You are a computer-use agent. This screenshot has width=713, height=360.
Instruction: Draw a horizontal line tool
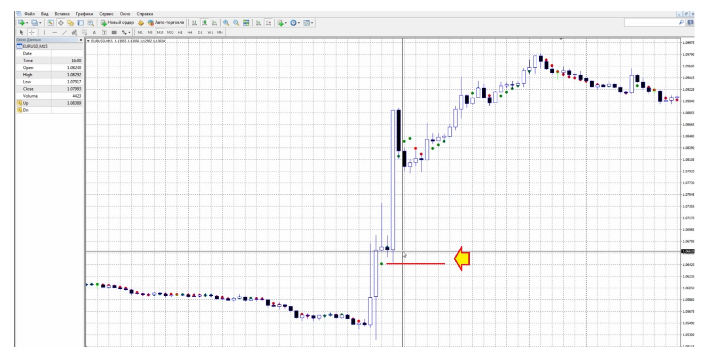pos(55,32)
